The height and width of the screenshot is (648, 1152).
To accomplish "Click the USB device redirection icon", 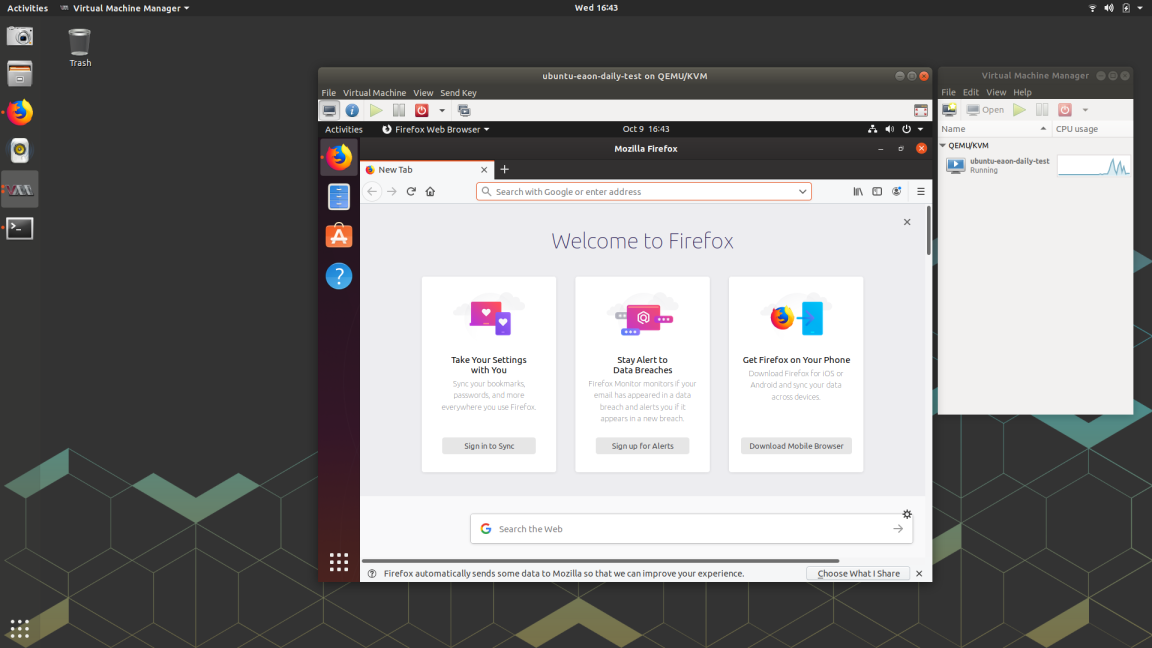I will (x=464, y=110).
